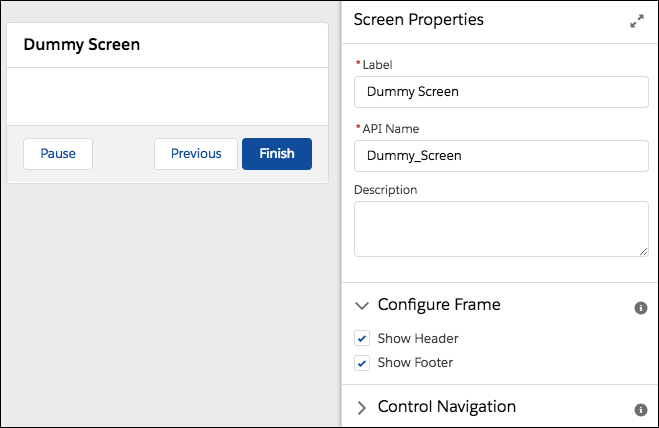The image size is (659, 428).
Task: Open the Control Navigation section title
Action: pos(446,407)
